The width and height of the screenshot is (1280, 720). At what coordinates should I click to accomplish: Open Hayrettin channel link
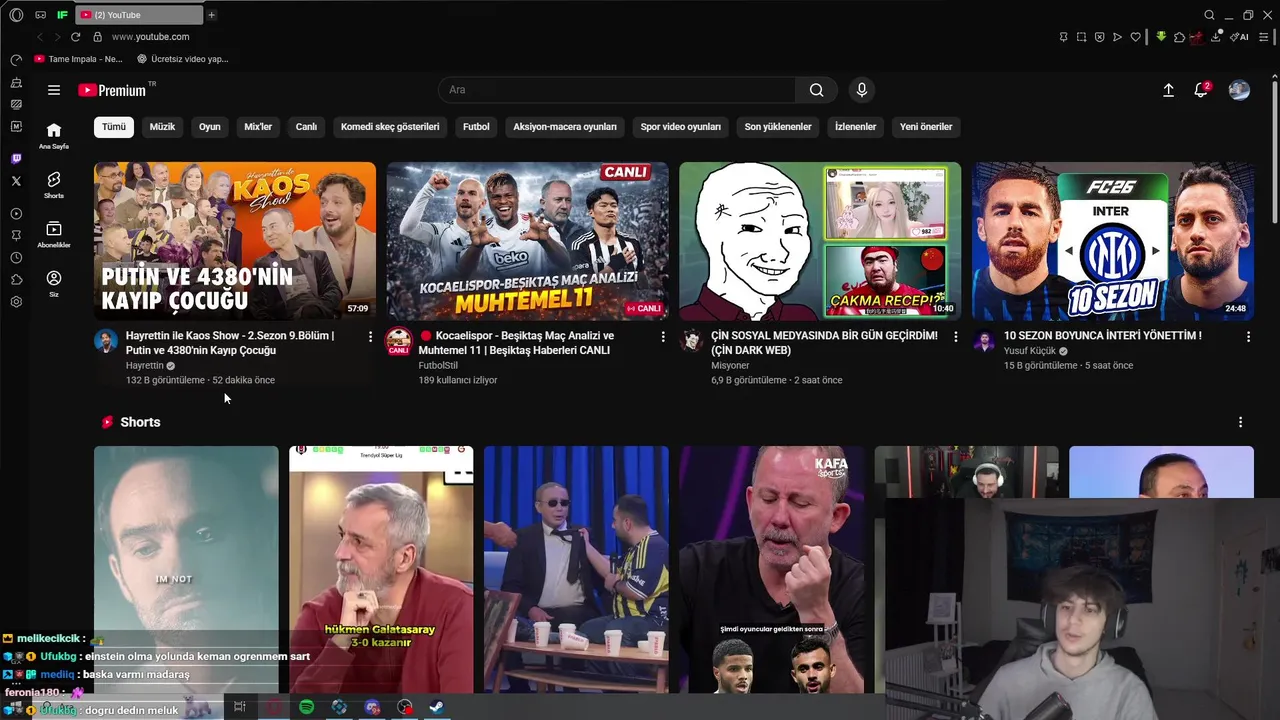click(x=145, y=366)
